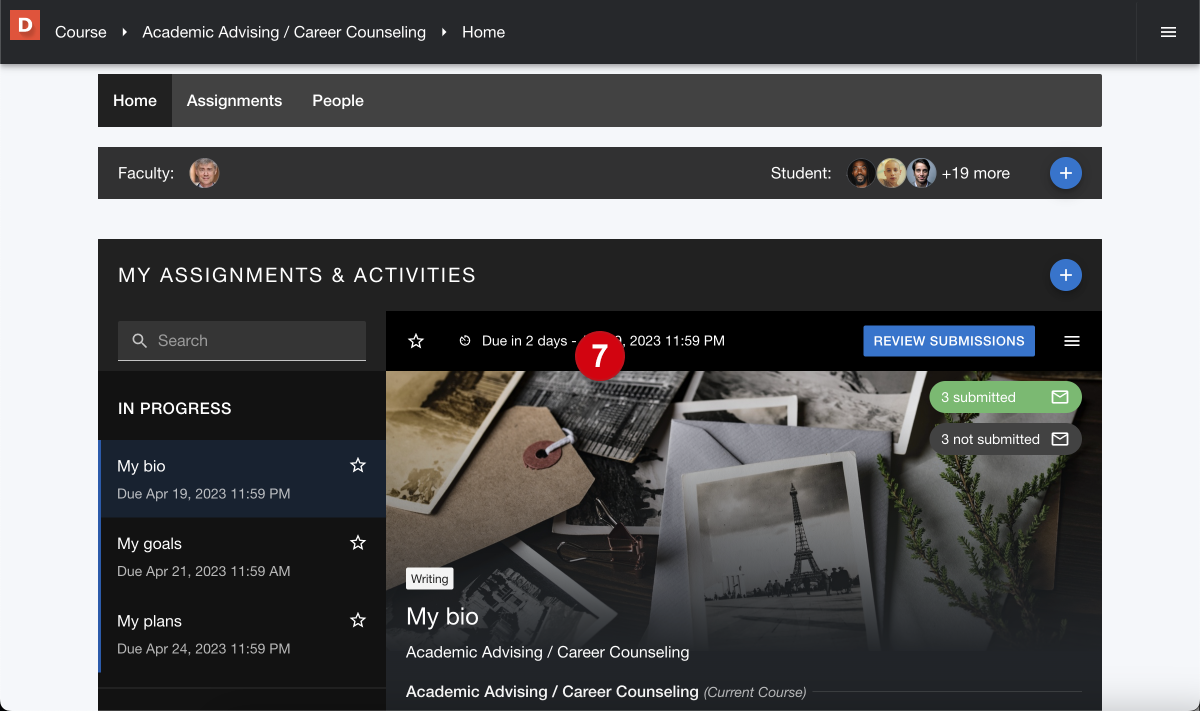Click the Review Submissions button
This screenshot has height=711, width=1200.
[x=949, y=341]
